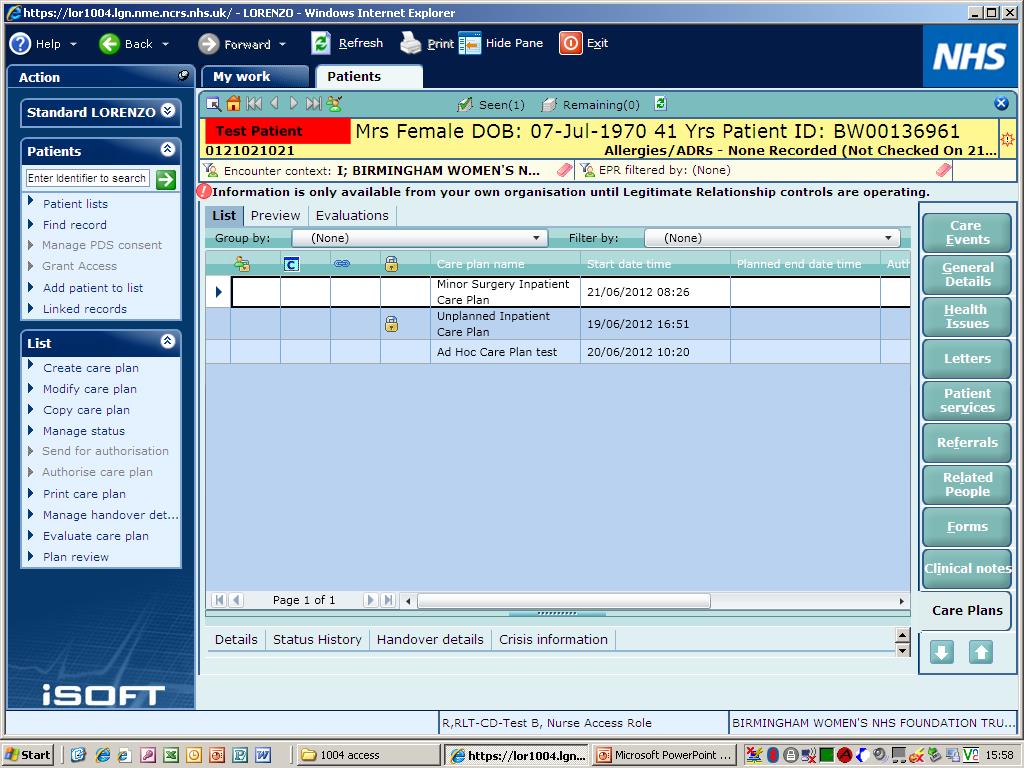Open the Clinical notes side button
This screenshot has width=1024, height=768.
point(967,568)
